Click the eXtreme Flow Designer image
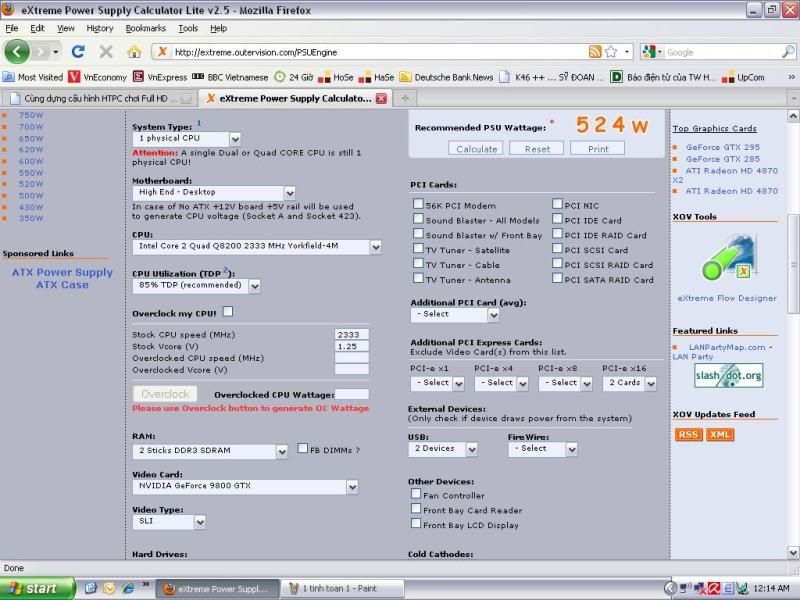The width and height of the screenshot is (800, 600). coord(727,257)
